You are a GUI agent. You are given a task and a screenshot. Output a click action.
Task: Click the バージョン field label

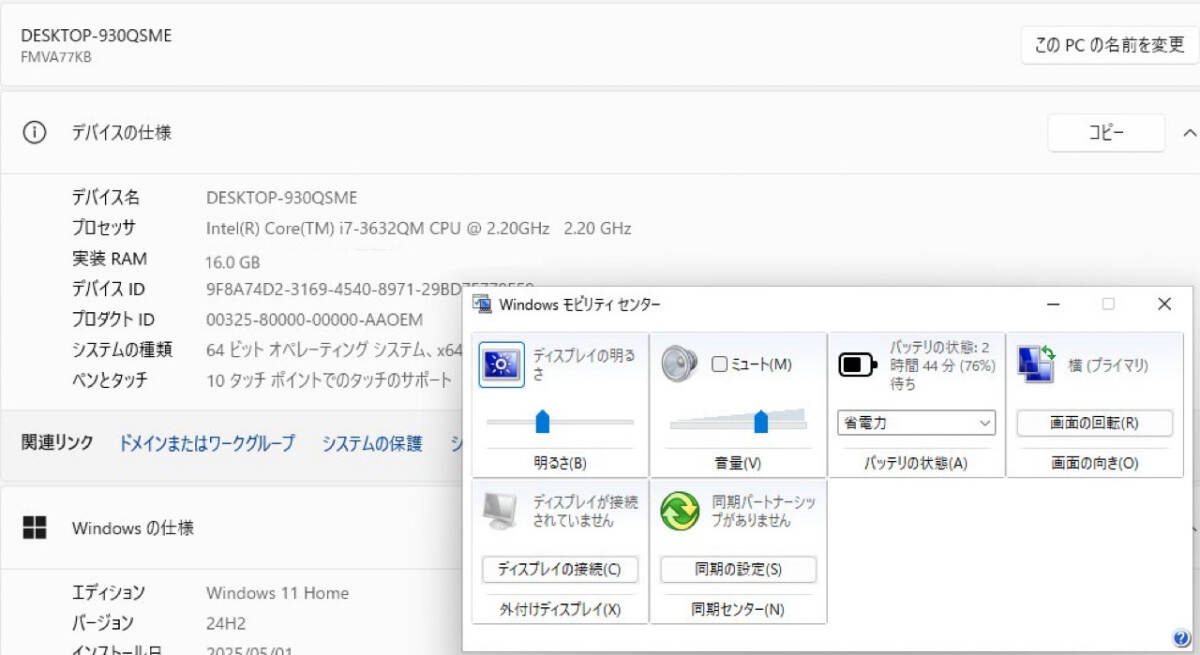pos(102,623)
